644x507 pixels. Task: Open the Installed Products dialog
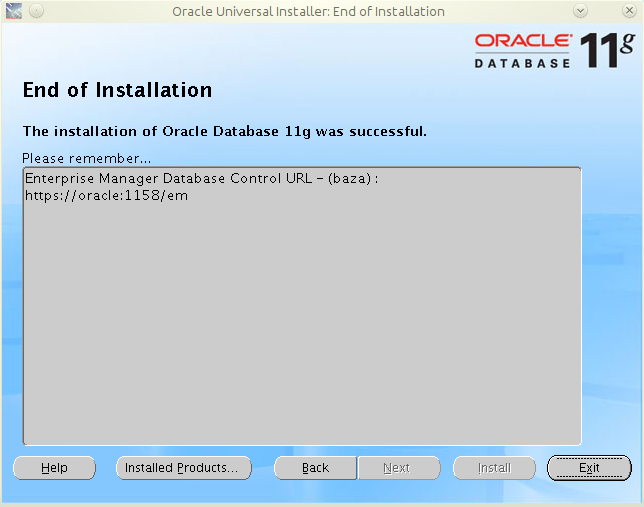(184, 468)
